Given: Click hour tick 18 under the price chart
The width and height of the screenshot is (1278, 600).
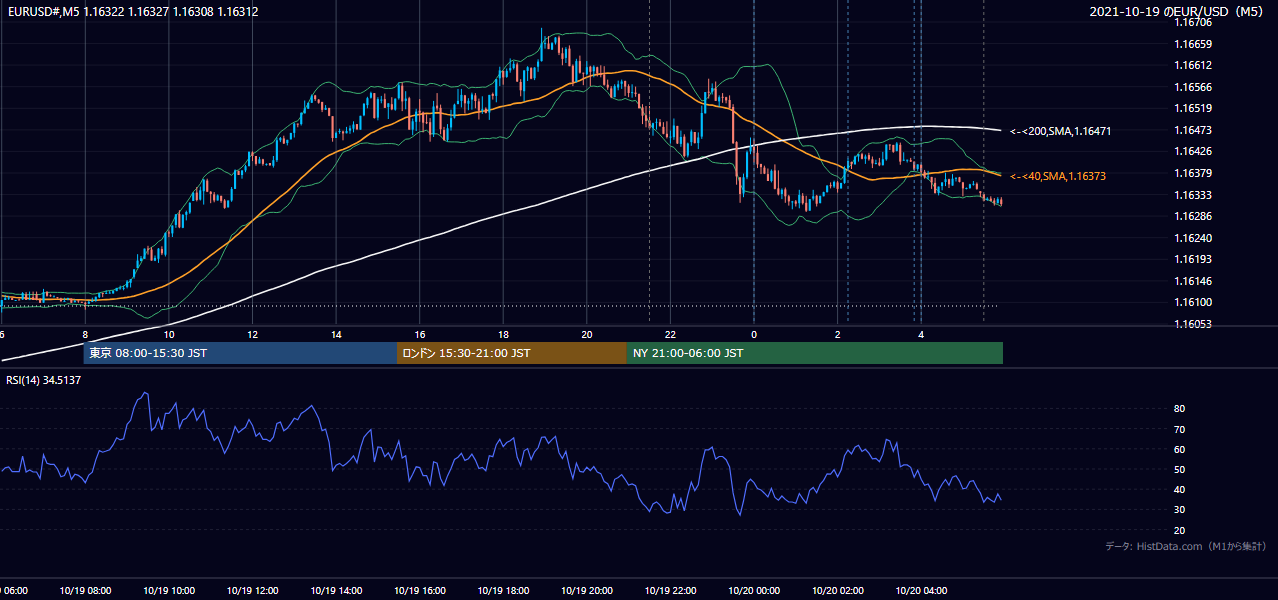Looking at the screenshot, I should (503, 334).
